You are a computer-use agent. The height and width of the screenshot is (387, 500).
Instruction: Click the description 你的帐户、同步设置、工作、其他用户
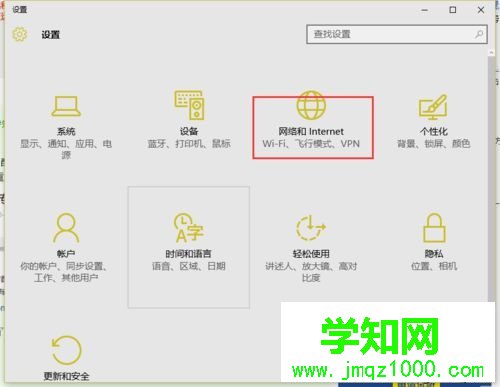click(x=64, y=272)
